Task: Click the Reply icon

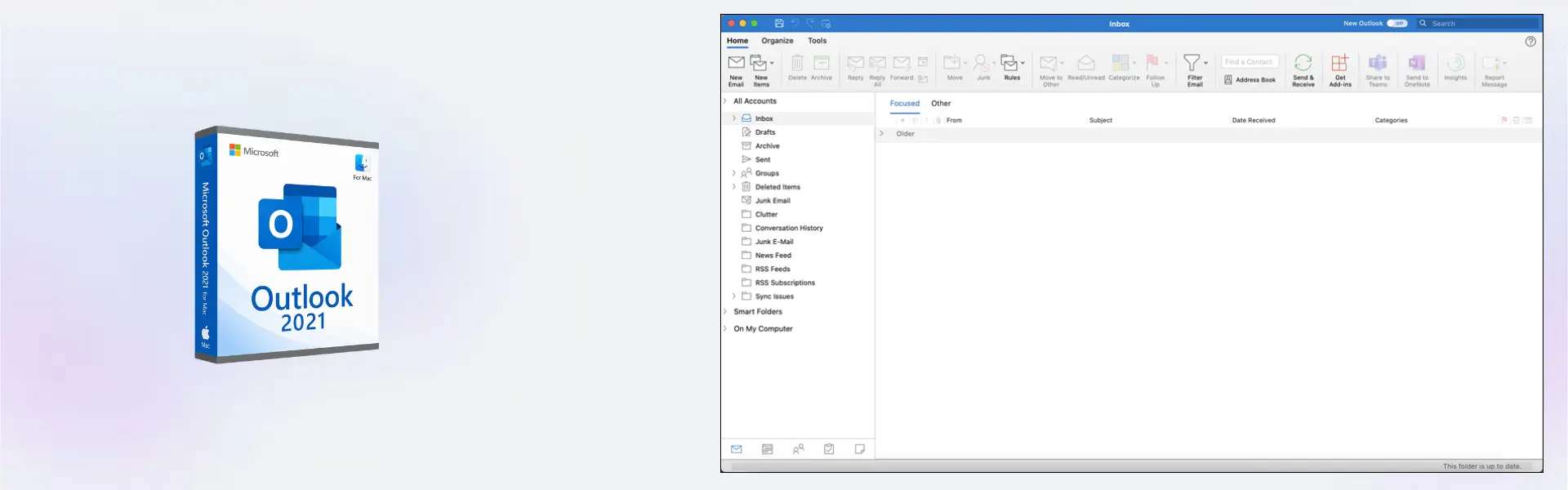Action: pyautogui.click(x=855, y=63)
